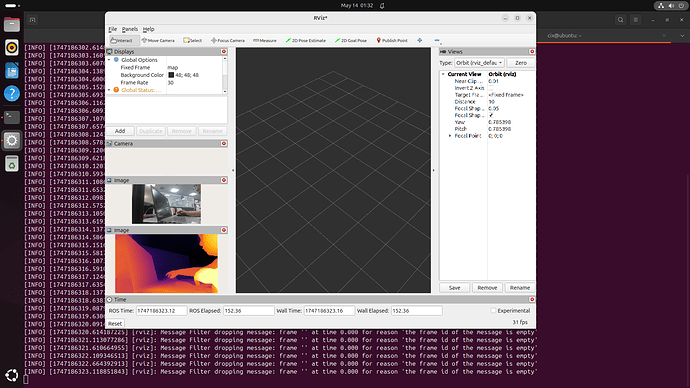Activate the Publish Point tool

tap(392, 40)
